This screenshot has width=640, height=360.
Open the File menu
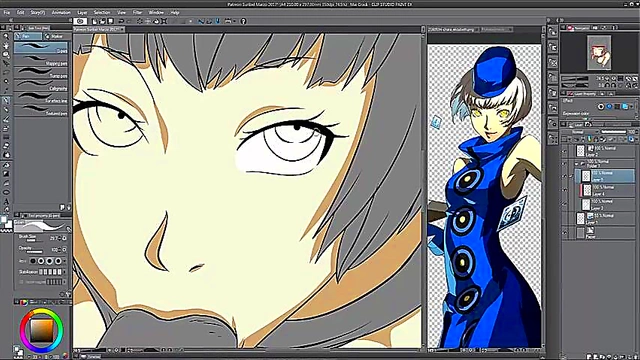(x=7, y=13)
